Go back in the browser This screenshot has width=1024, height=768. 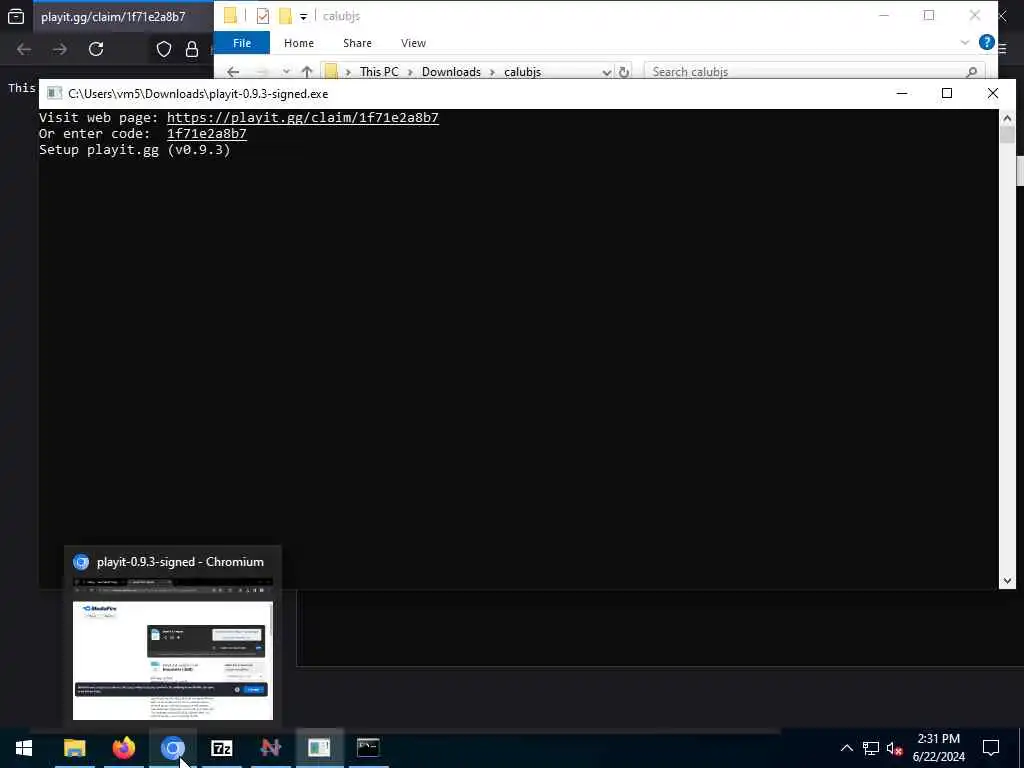coord(24,49)
